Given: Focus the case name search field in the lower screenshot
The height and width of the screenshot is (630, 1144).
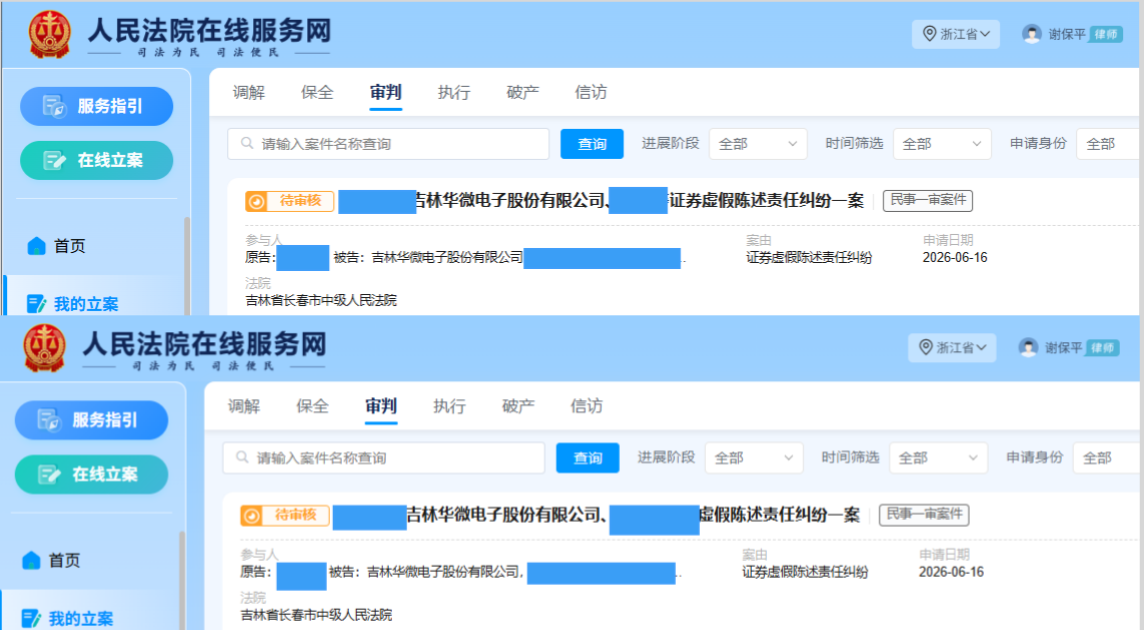Looking at the screenshot, I should pos(384,458).
